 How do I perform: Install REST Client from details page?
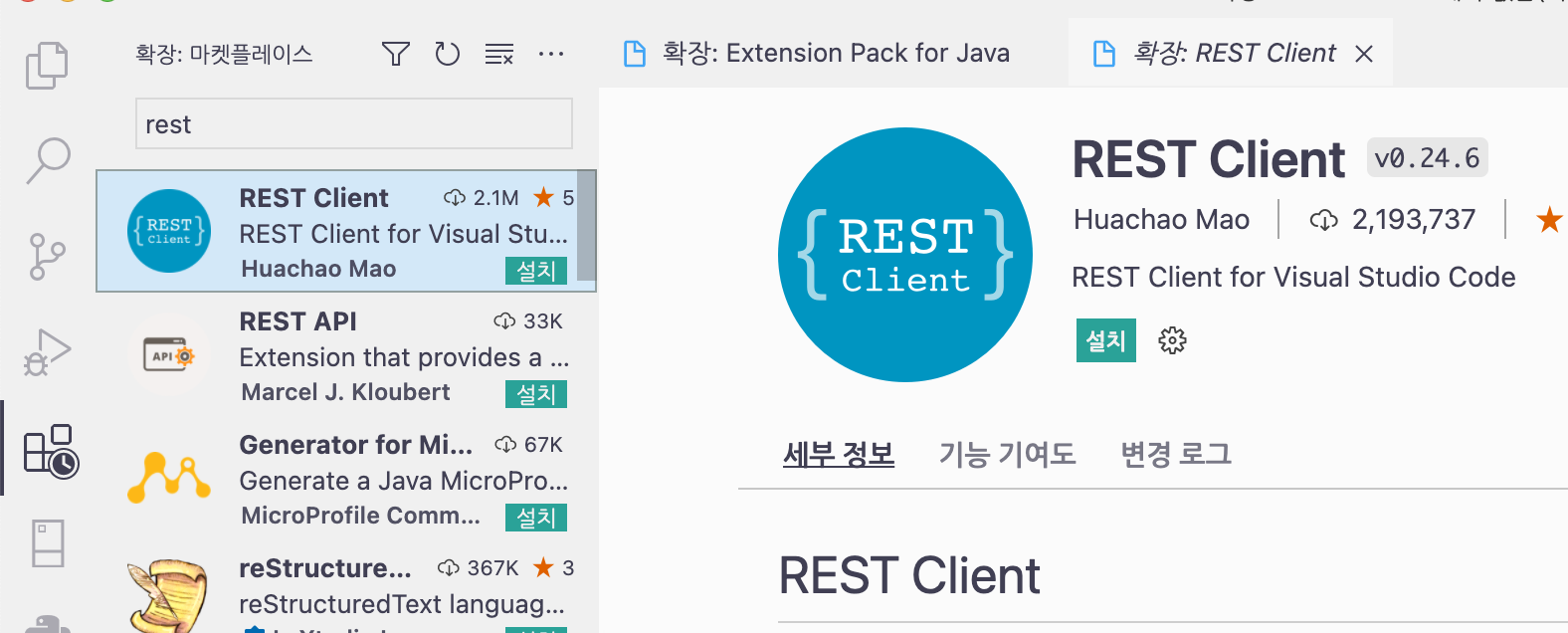[1105, 340]
